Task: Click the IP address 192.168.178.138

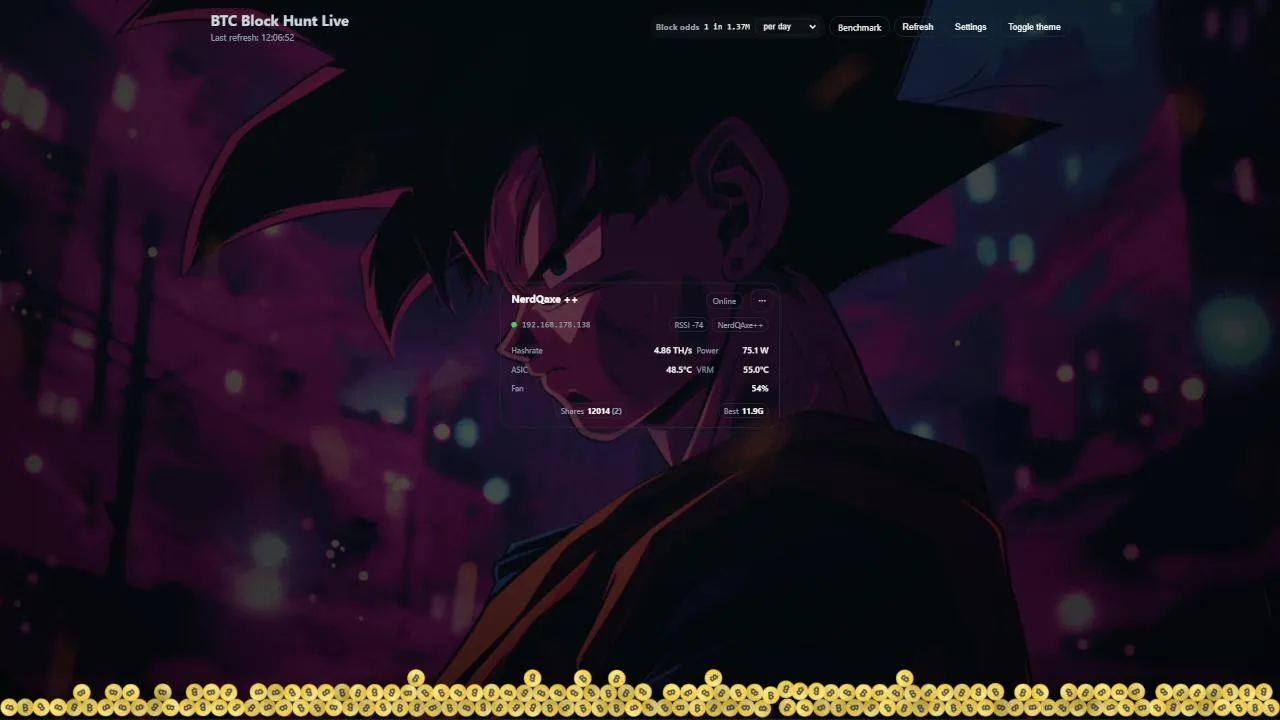Action: pos(556,325)
